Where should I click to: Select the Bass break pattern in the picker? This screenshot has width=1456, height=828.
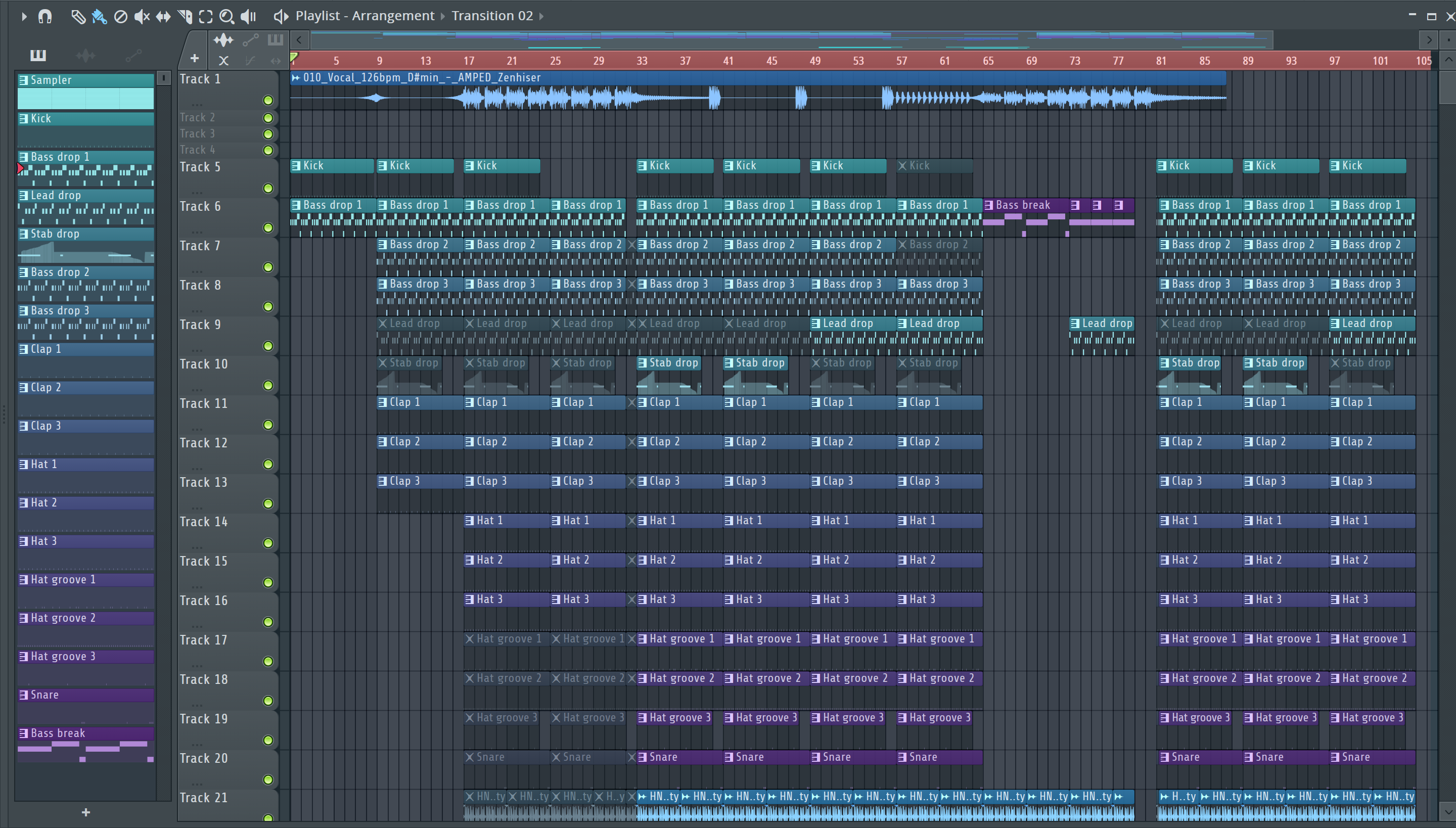pos(85,745)
